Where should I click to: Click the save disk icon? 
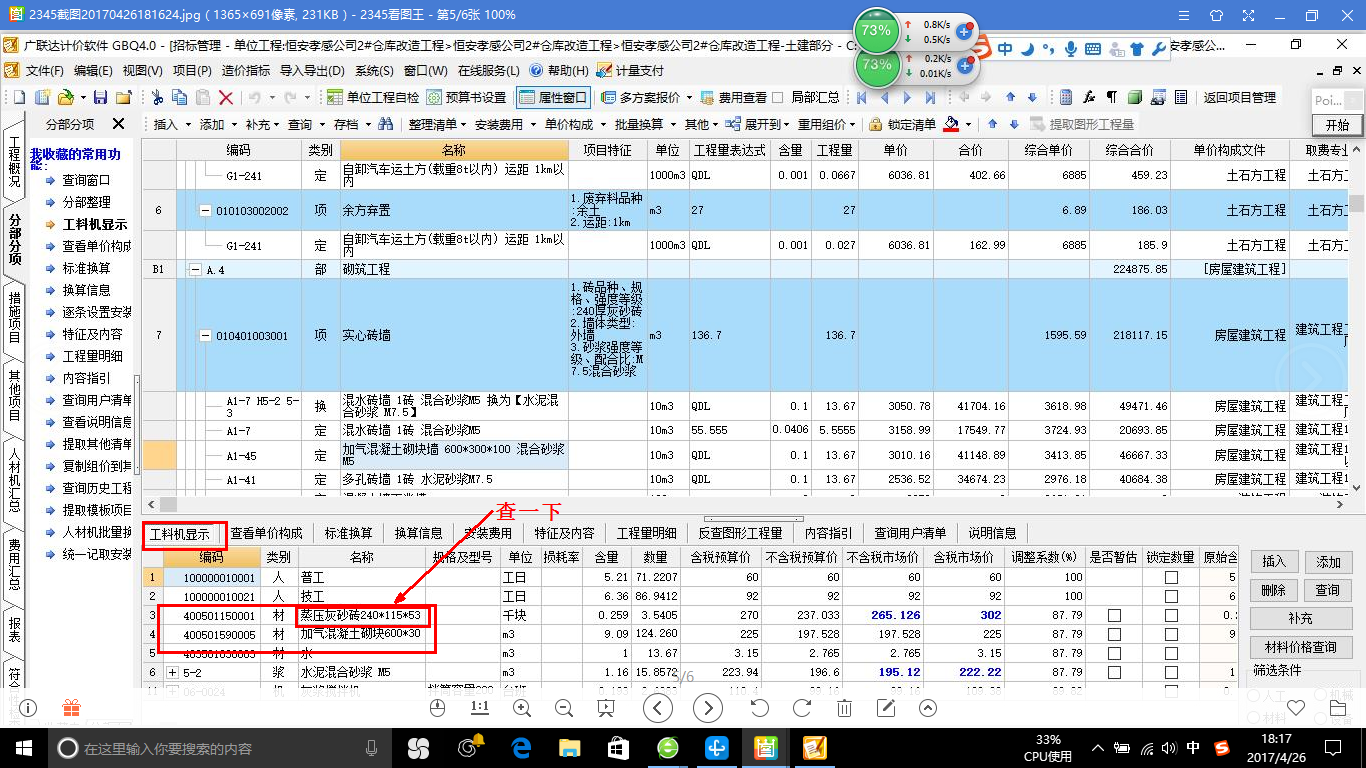(99, 97)
